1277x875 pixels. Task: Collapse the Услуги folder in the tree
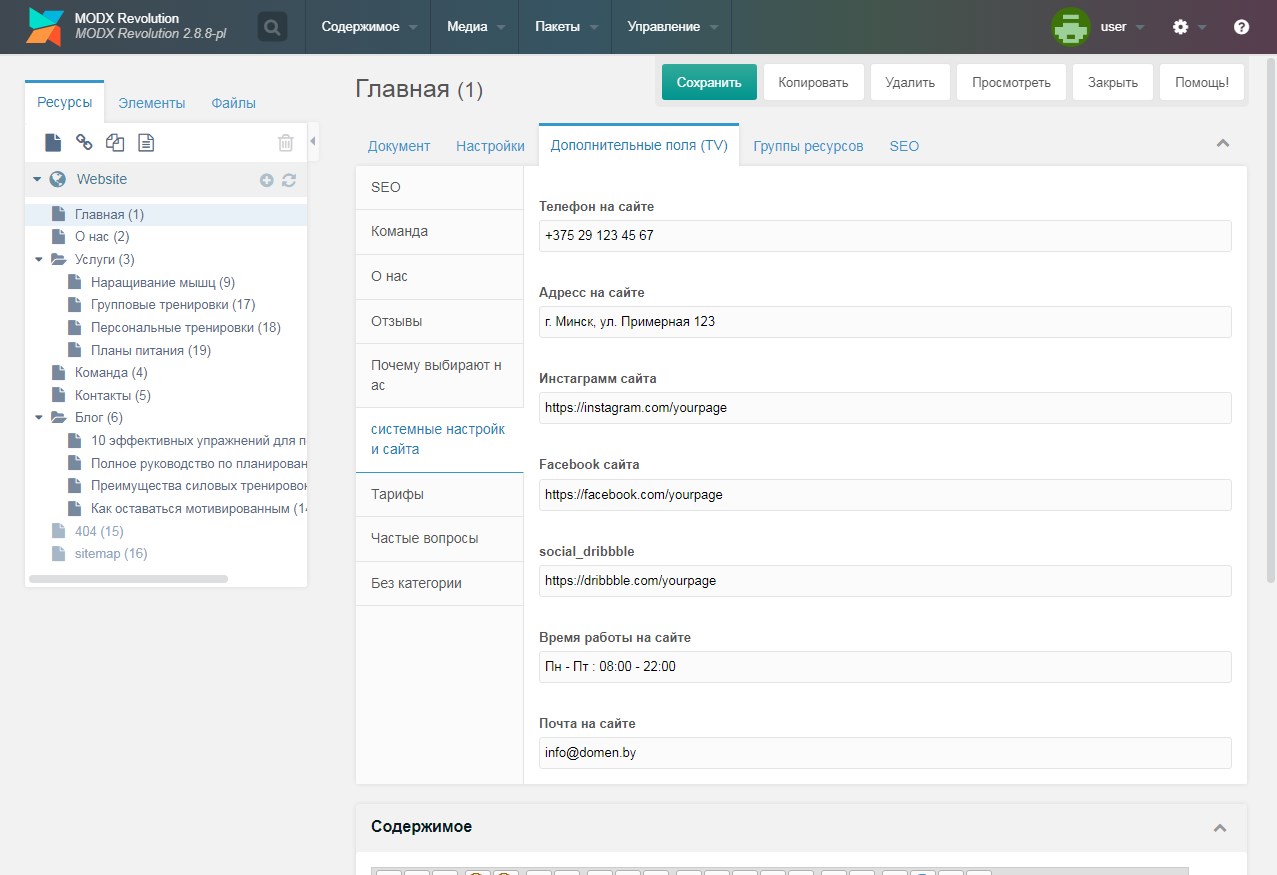click(39, 260)
